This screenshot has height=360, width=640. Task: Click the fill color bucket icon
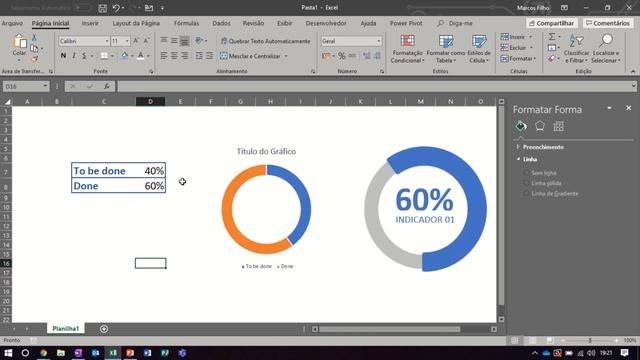click(x=124, y=56)
